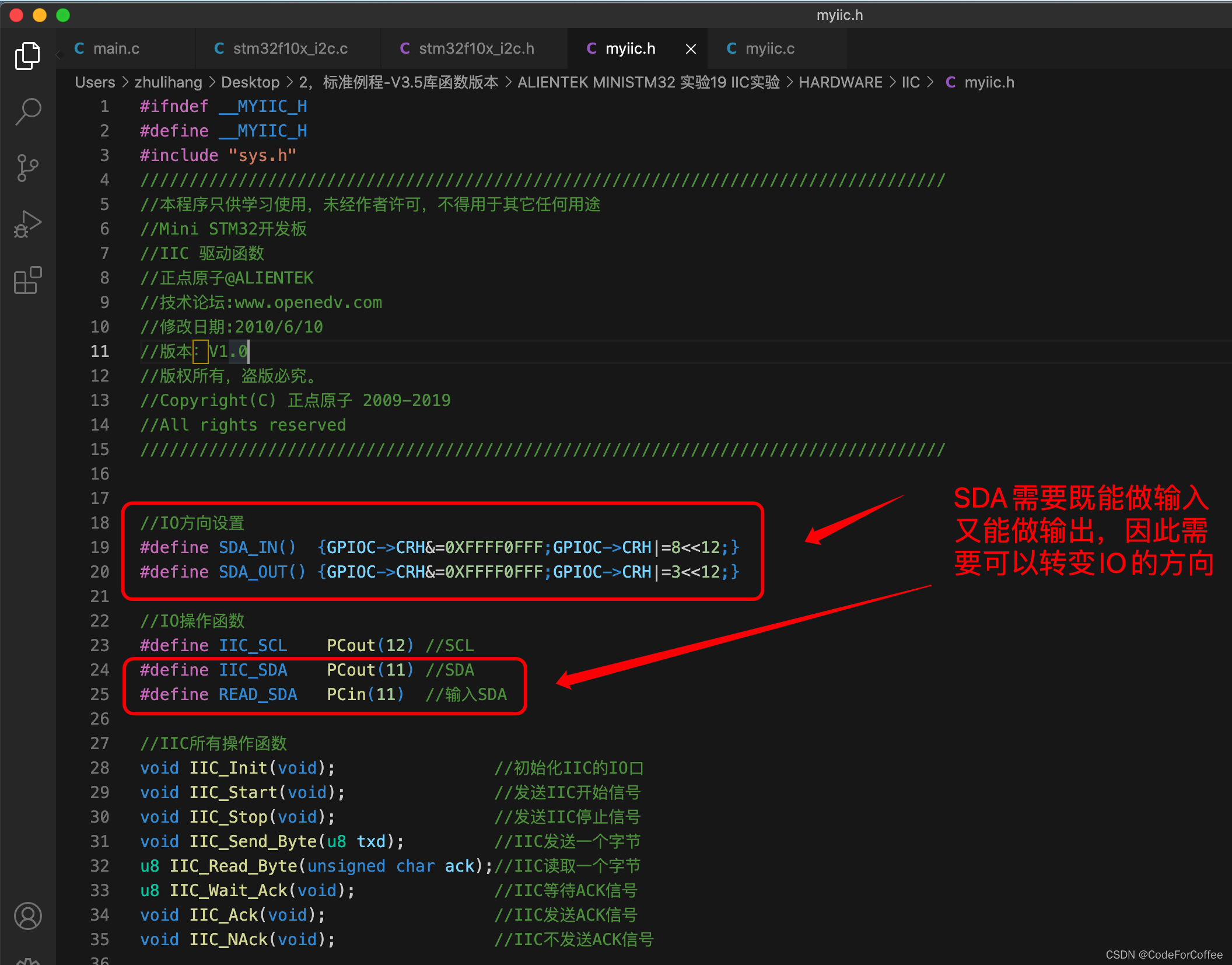Click the zhulihang breadcrumb segment
The height and width of the screenshot is (965, 1232).
point(168,82)
